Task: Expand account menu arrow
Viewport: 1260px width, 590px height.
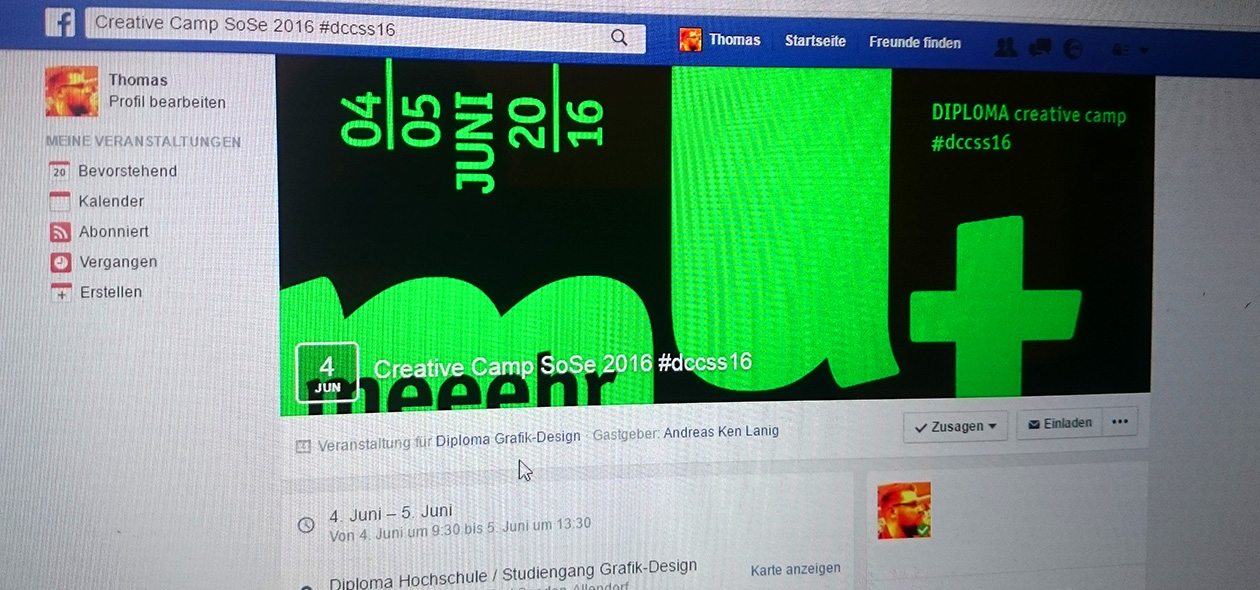Action: point(1144,50)
